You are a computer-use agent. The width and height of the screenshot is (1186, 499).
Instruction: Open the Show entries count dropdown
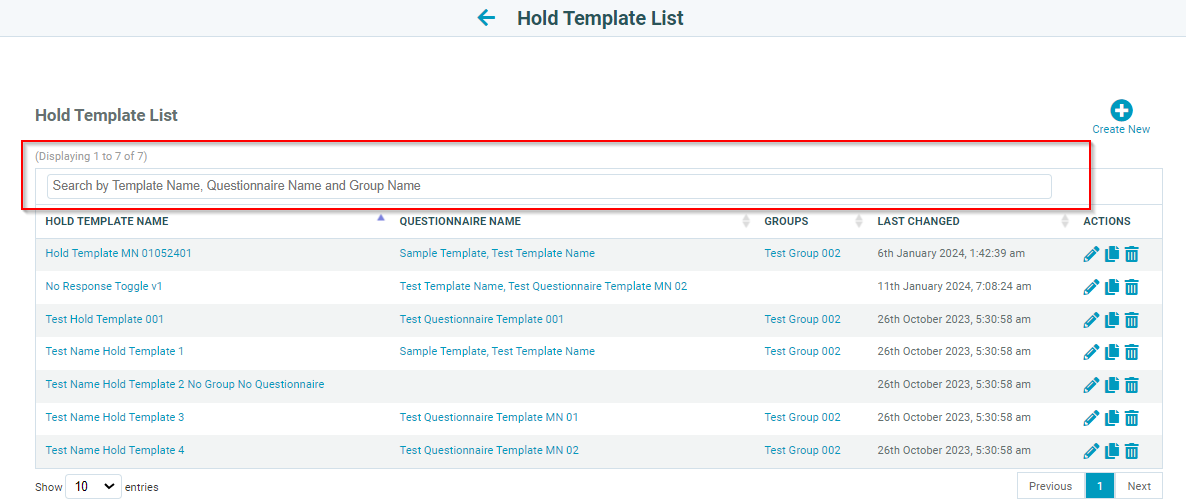tap(94, 487)
